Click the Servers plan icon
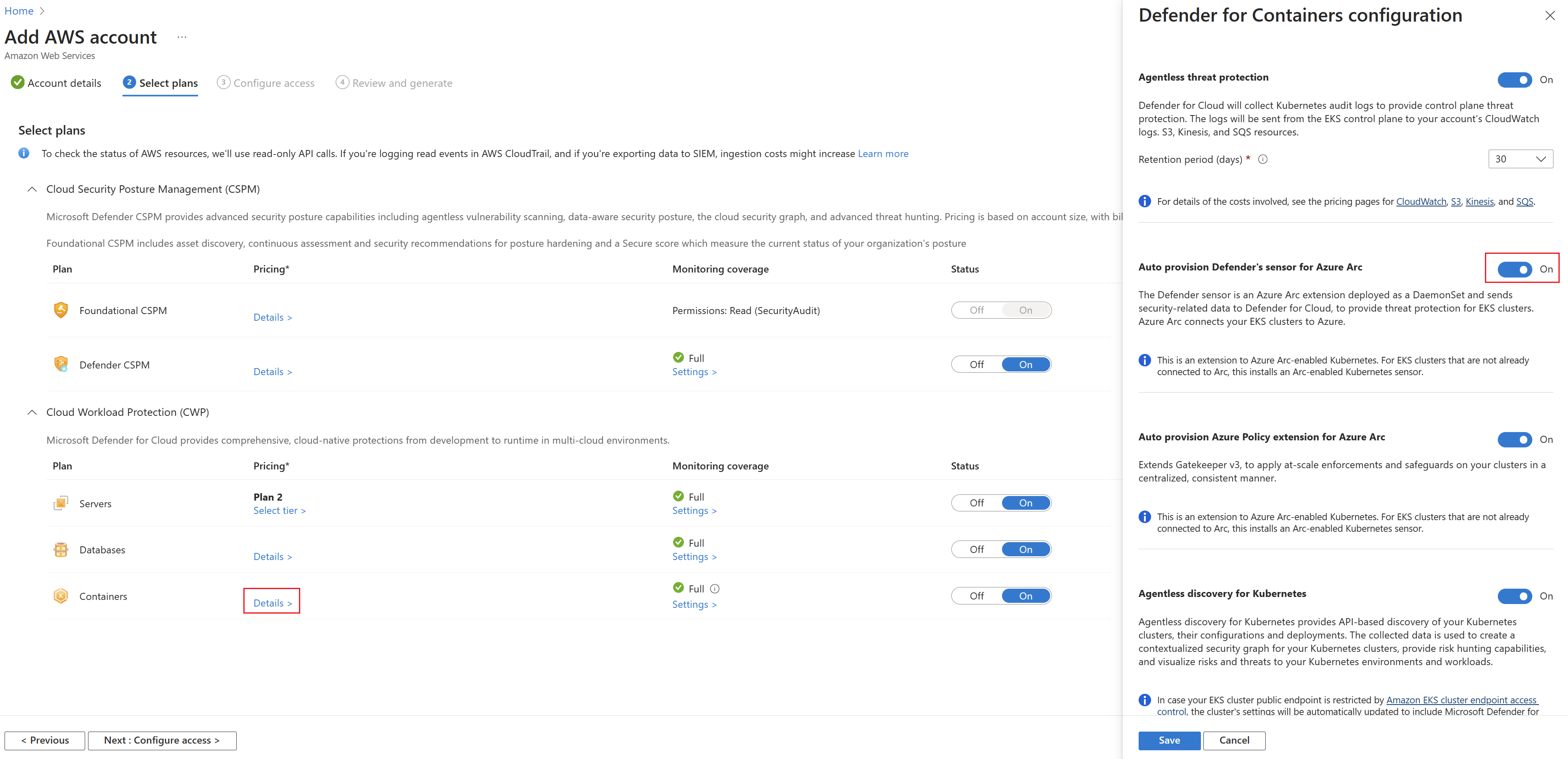 pyautogui.click(x=61, y=503)
